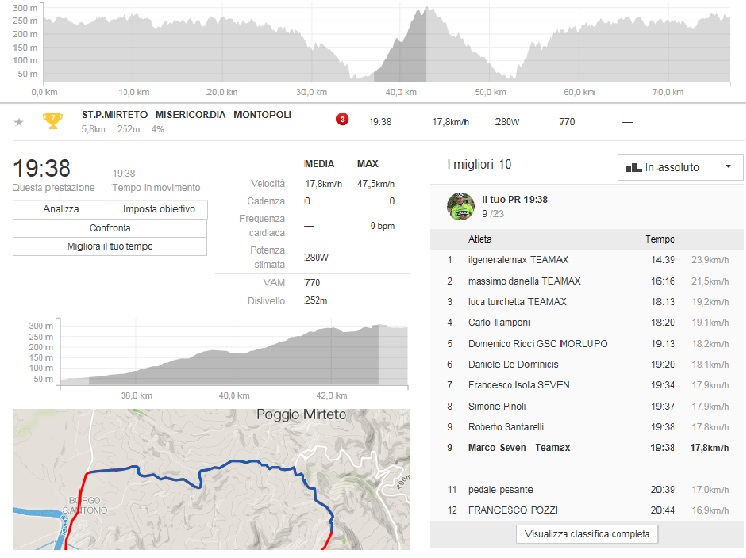The height and width of the screenshot is (558, 746).
Task: Select Migliora il tuo tempo
Action: point(110,246)
